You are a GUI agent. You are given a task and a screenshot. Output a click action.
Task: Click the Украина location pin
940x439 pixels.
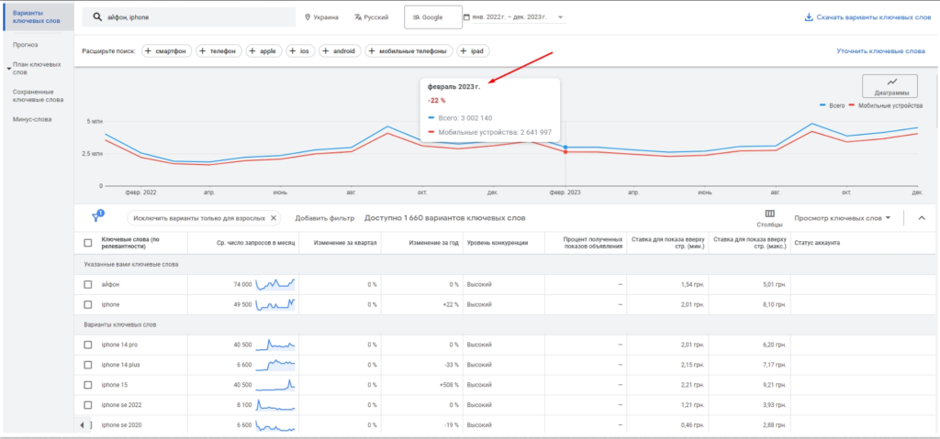click(307, 17)
